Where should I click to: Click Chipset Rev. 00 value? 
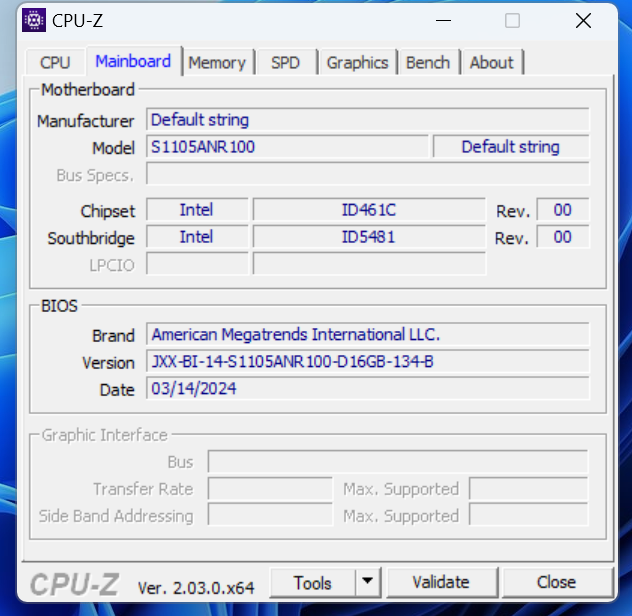(x=563, y=210)
